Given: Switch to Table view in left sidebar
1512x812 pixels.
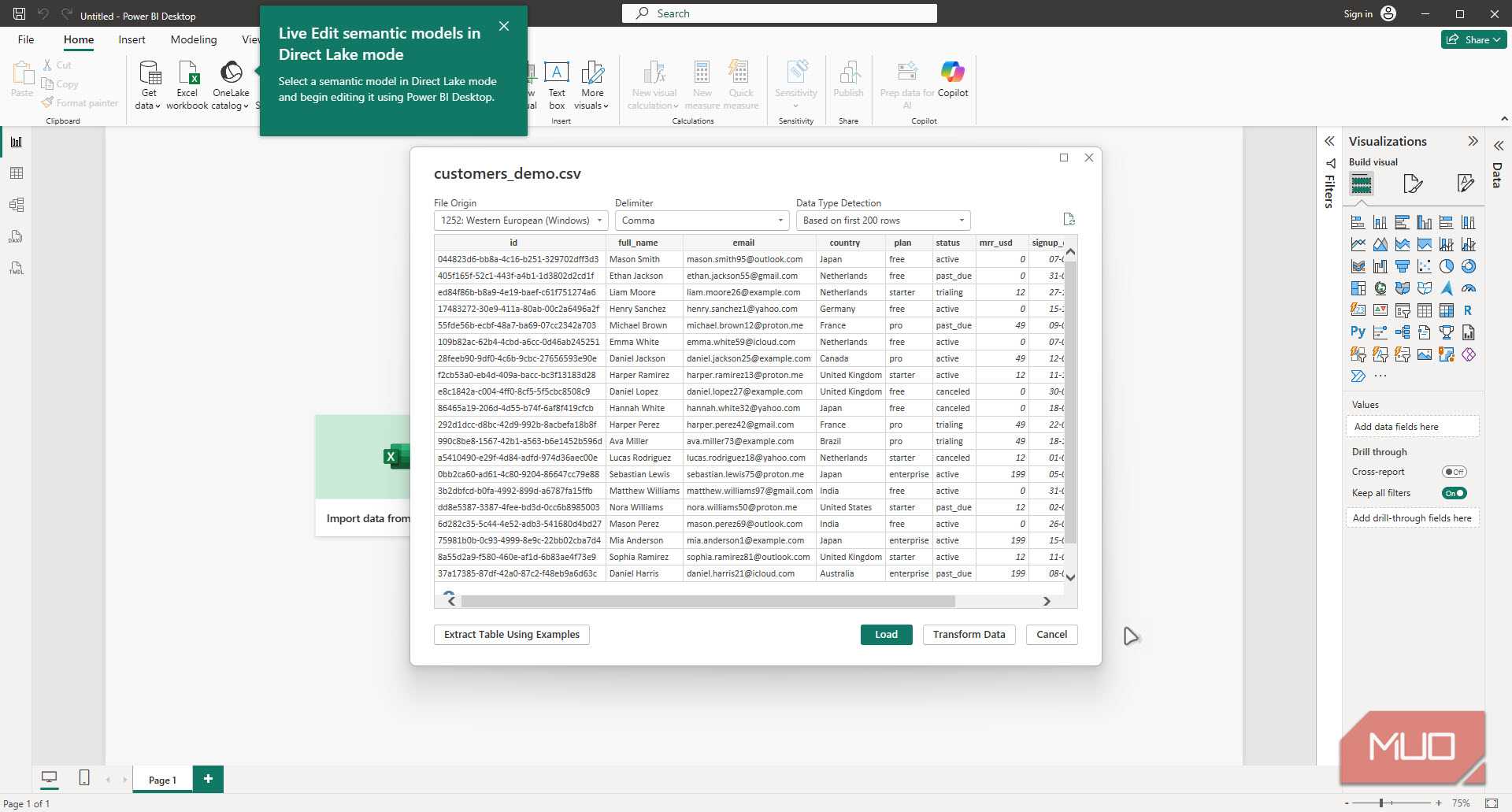Looking at the screenshot, I should [x=17, y=173].
